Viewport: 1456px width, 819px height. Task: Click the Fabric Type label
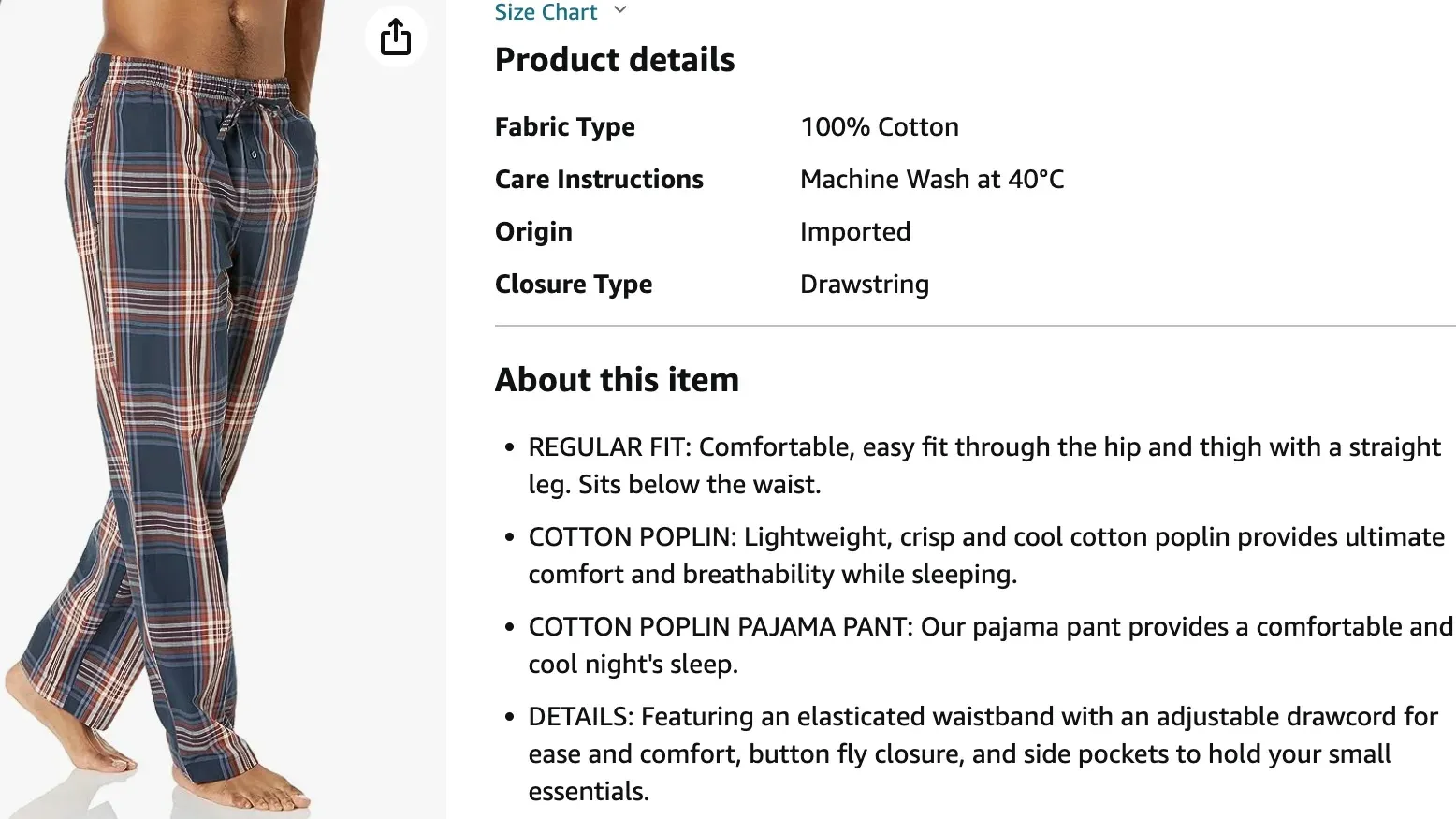click(564, 126)
